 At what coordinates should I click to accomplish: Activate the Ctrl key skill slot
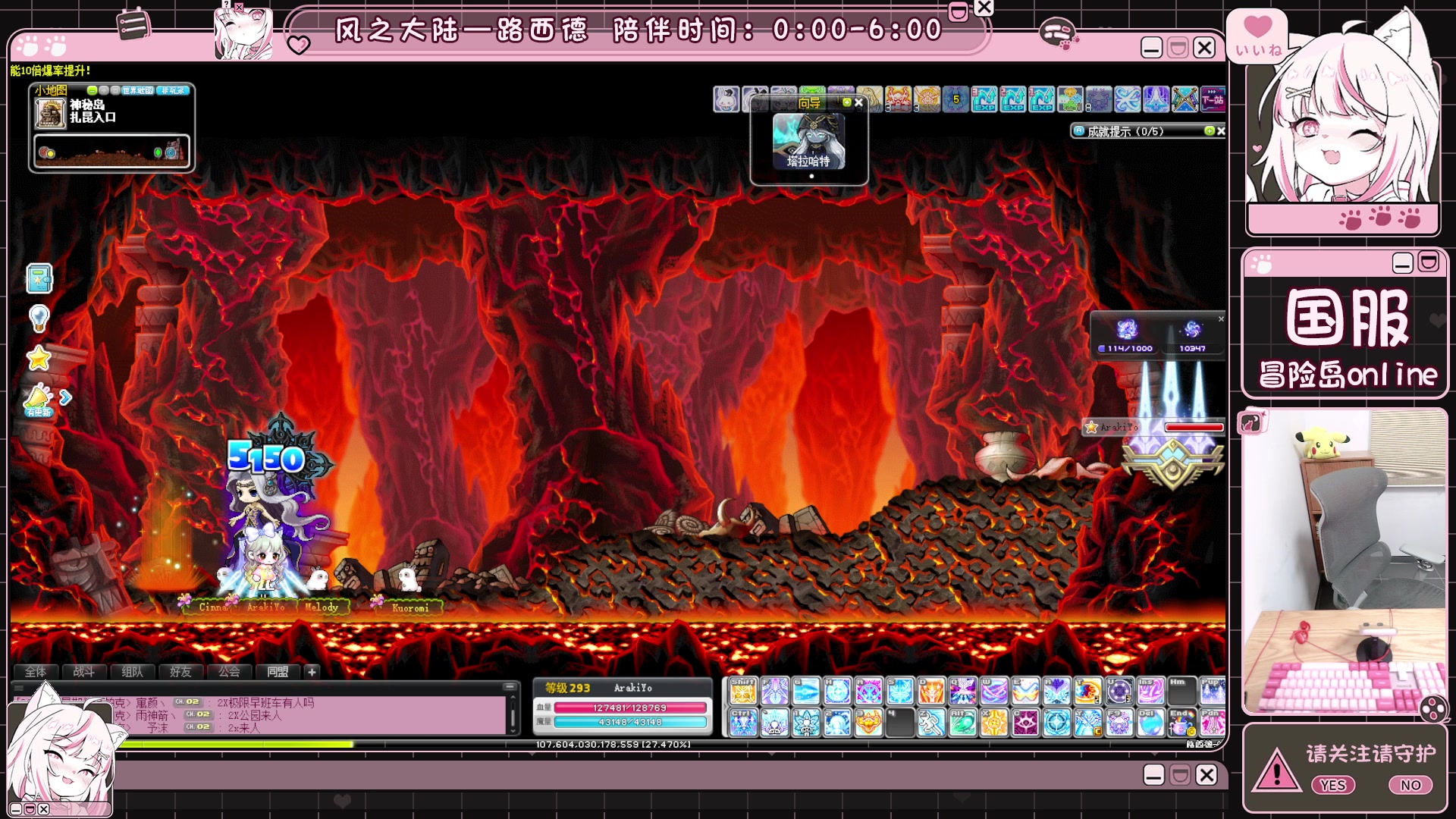[x=743, y=723]
